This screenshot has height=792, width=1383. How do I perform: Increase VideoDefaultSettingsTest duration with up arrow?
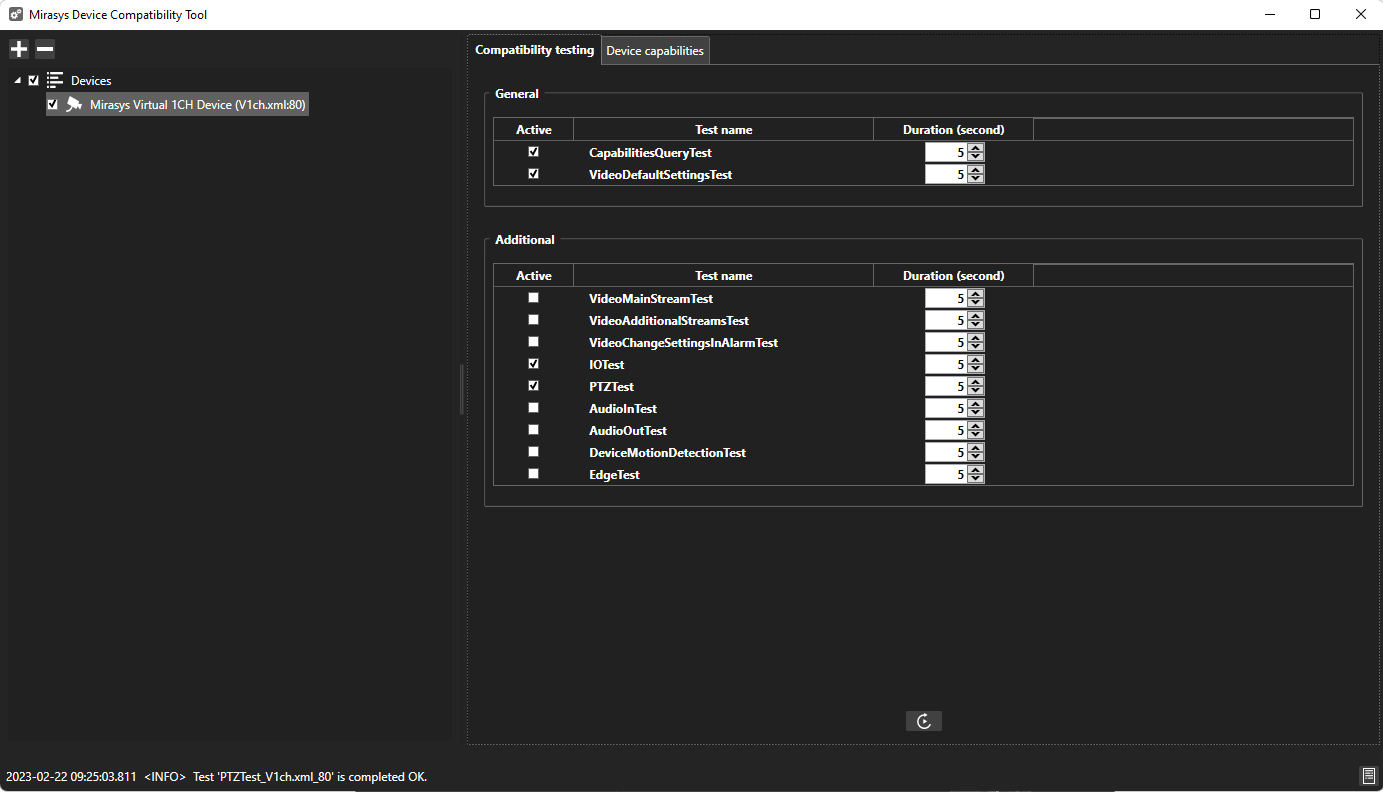pos(976,170)
